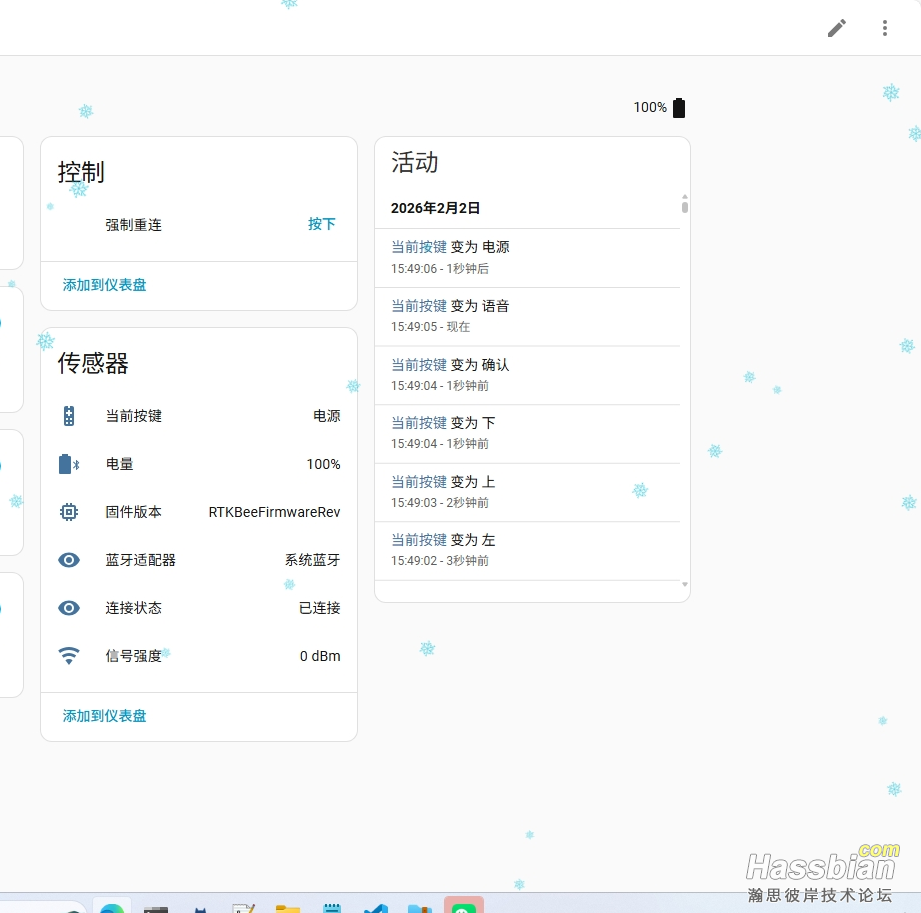Click the Bluetooth battery icon beside 电量

pos(68,464)
